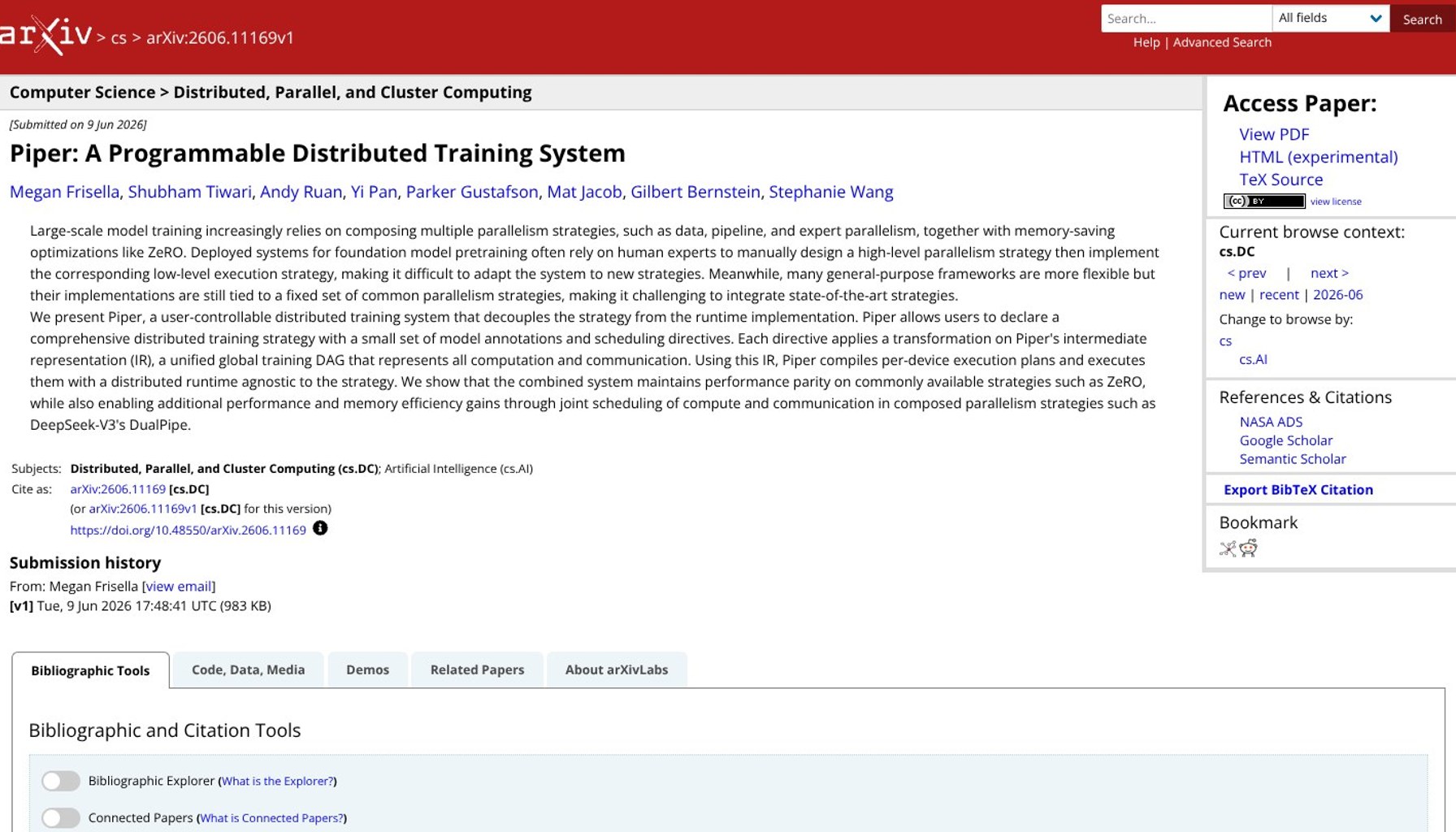Screen dimensions: 1456x832
Task: Click What is Connected Papers? link
Action: (x=271, y=818)
